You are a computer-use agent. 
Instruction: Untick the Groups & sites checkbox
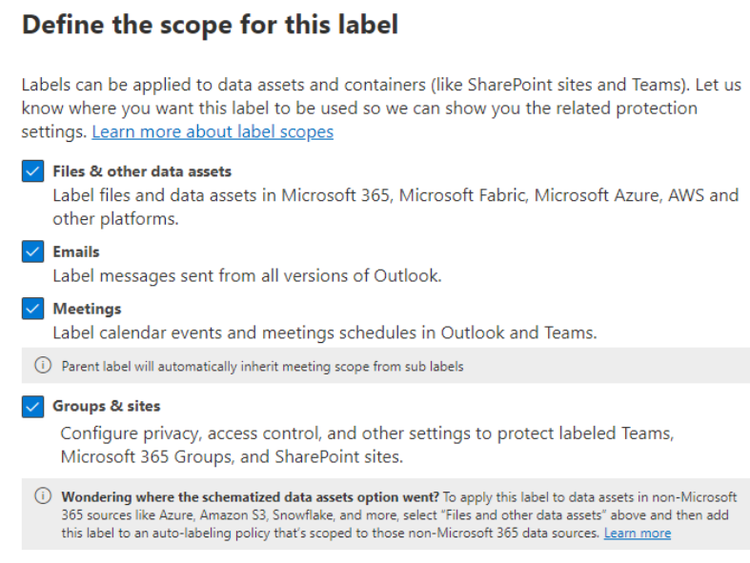click(33, 406)
